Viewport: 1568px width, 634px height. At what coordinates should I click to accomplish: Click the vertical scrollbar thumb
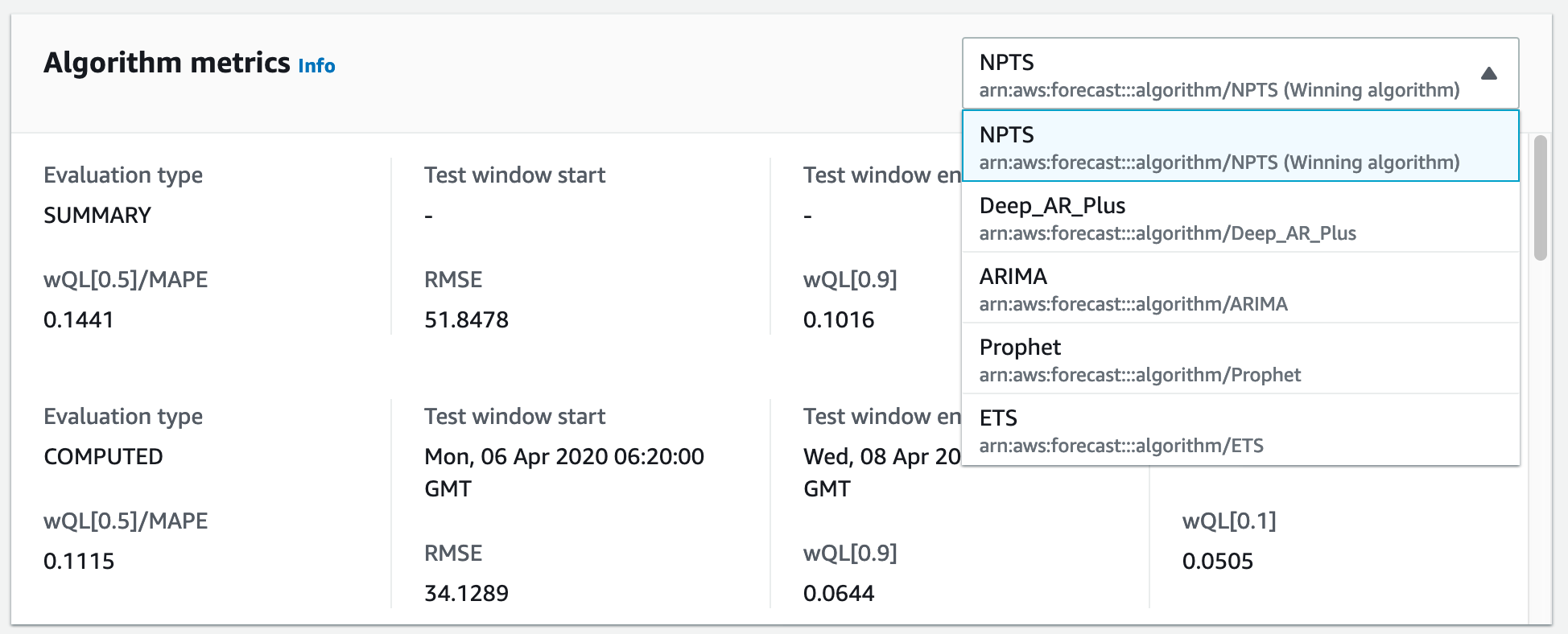coord(1541,198)
